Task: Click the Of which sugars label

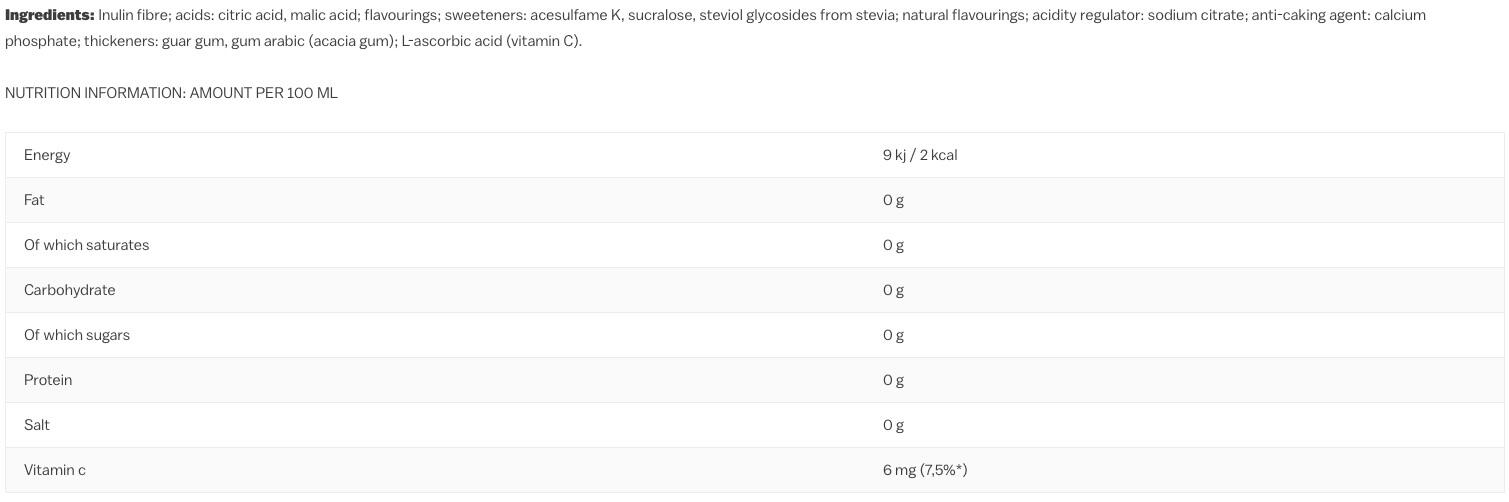Action: pos(77,335)
